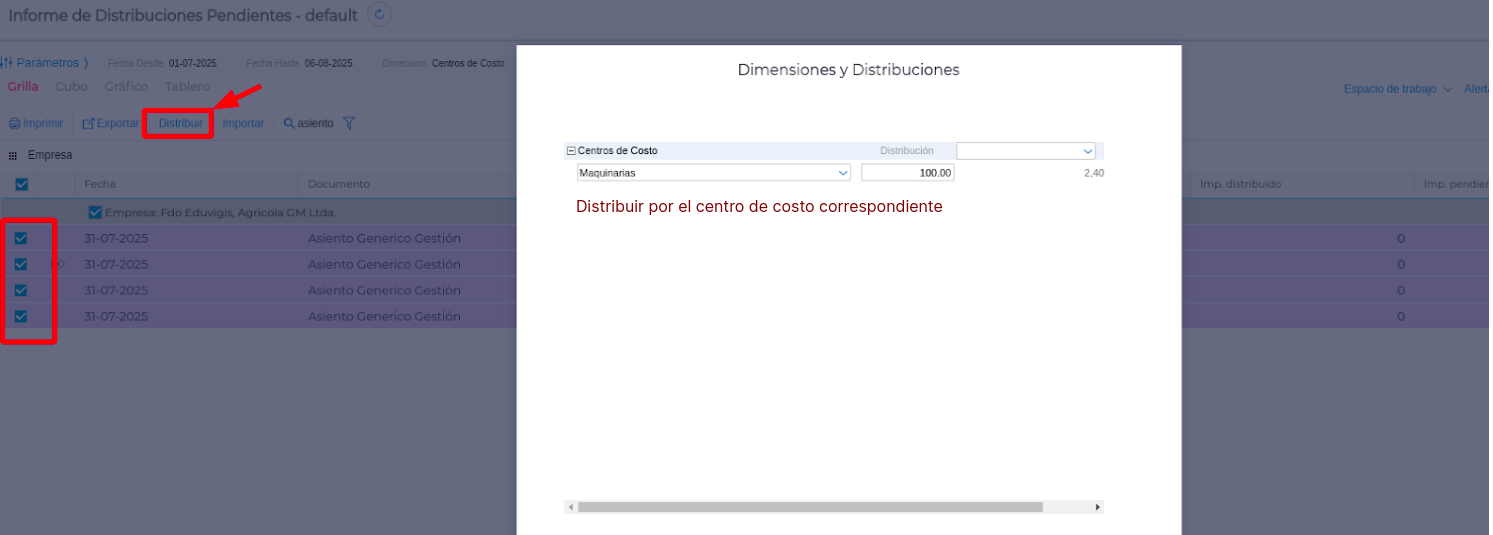Click the scrollbar right arrow in dialog

1097,507
